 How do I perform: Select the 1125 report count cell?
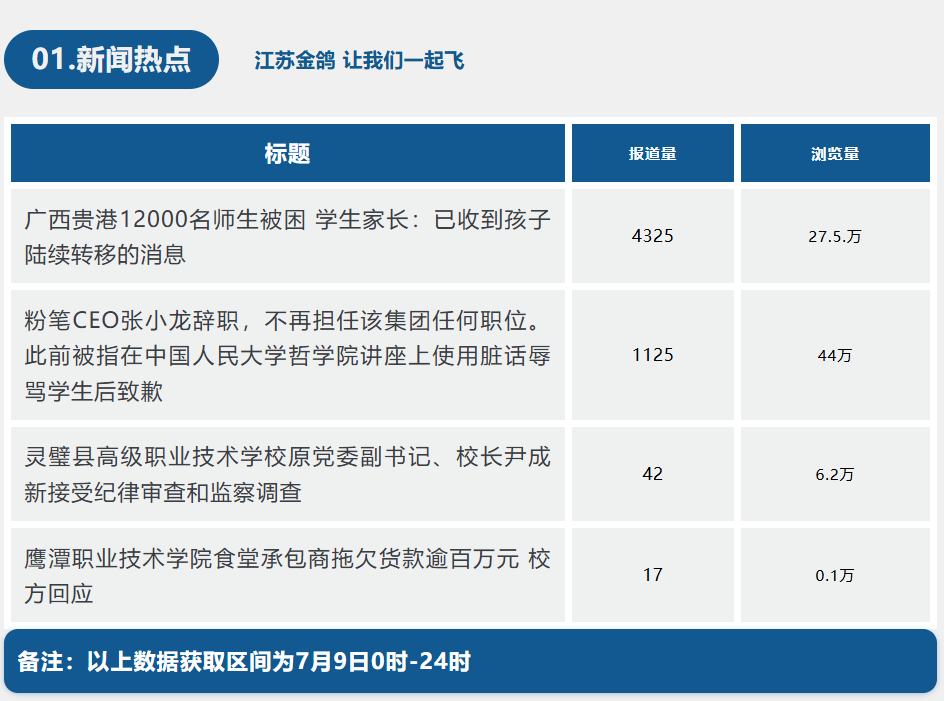pyautogui.click(x=653, y=355)
